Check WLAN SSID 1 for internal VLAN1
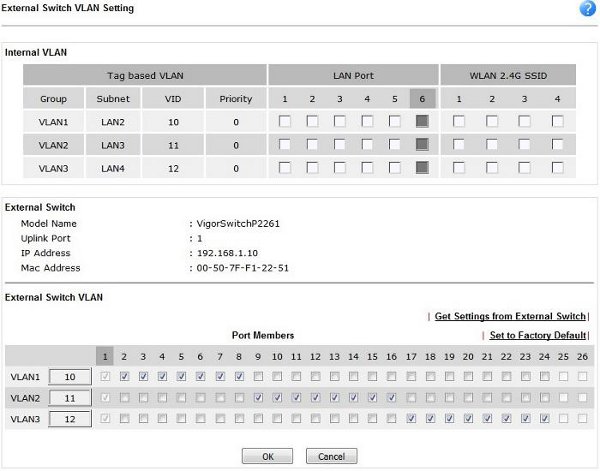Screen dimensions: 600x471 point(459,121)
